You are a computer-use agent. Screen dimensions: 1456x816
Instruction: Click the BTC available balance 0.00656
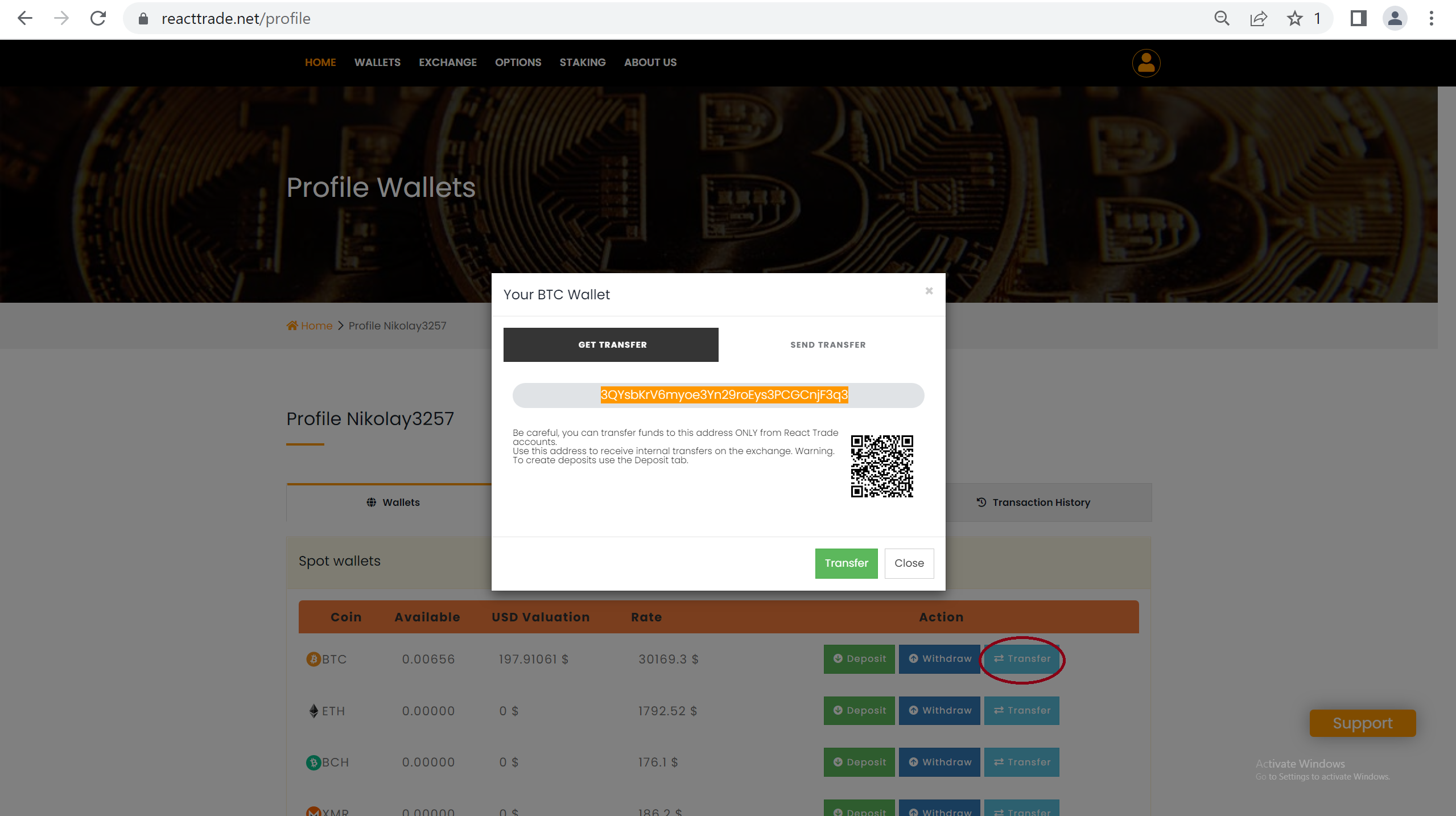pos(428,660)
